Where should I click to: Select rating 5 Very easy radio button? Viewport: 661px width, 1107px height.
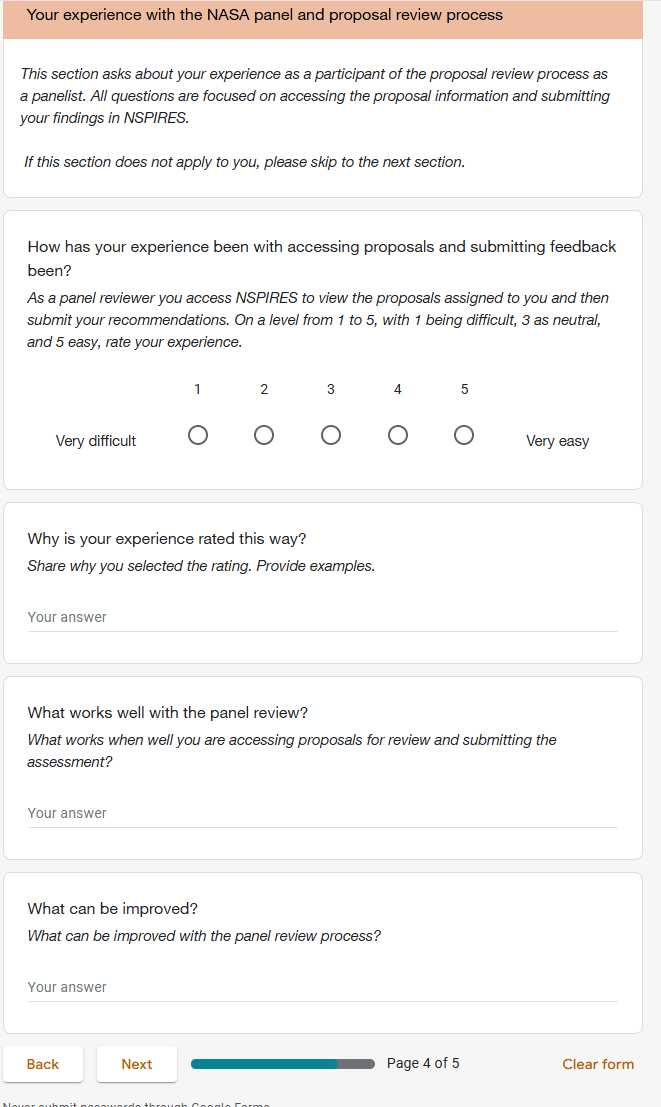[464, 435]
